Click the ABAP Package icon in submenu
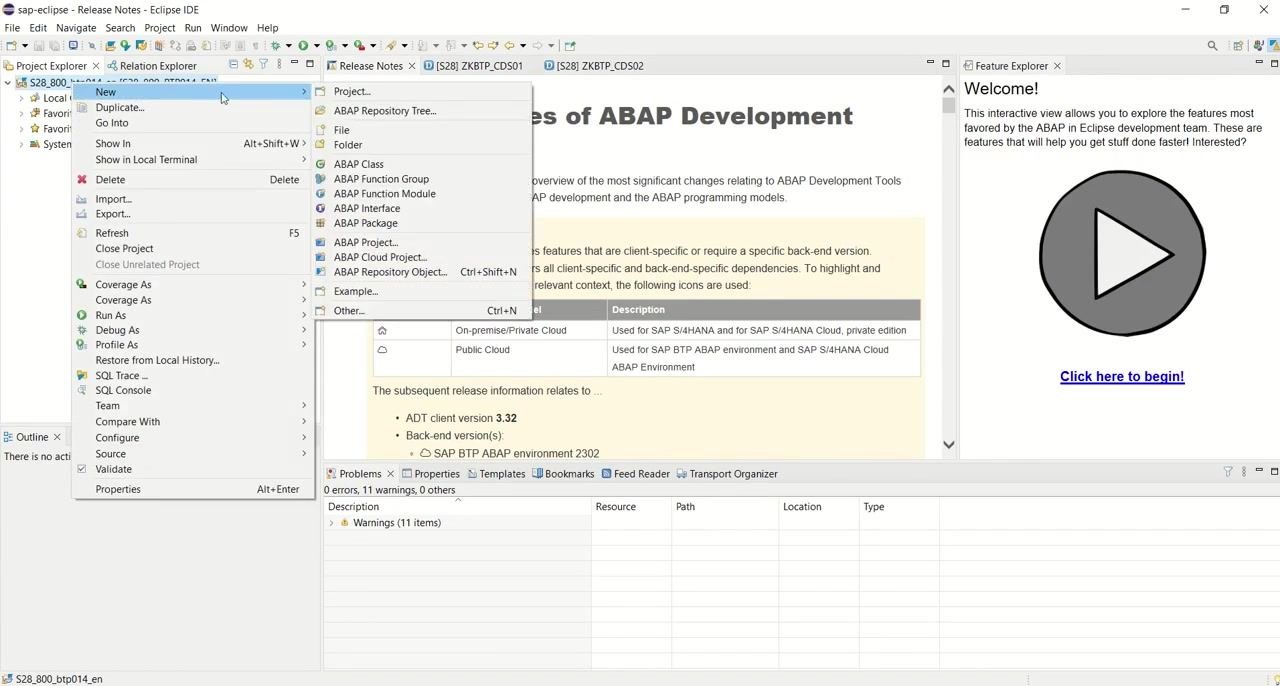 321,223
